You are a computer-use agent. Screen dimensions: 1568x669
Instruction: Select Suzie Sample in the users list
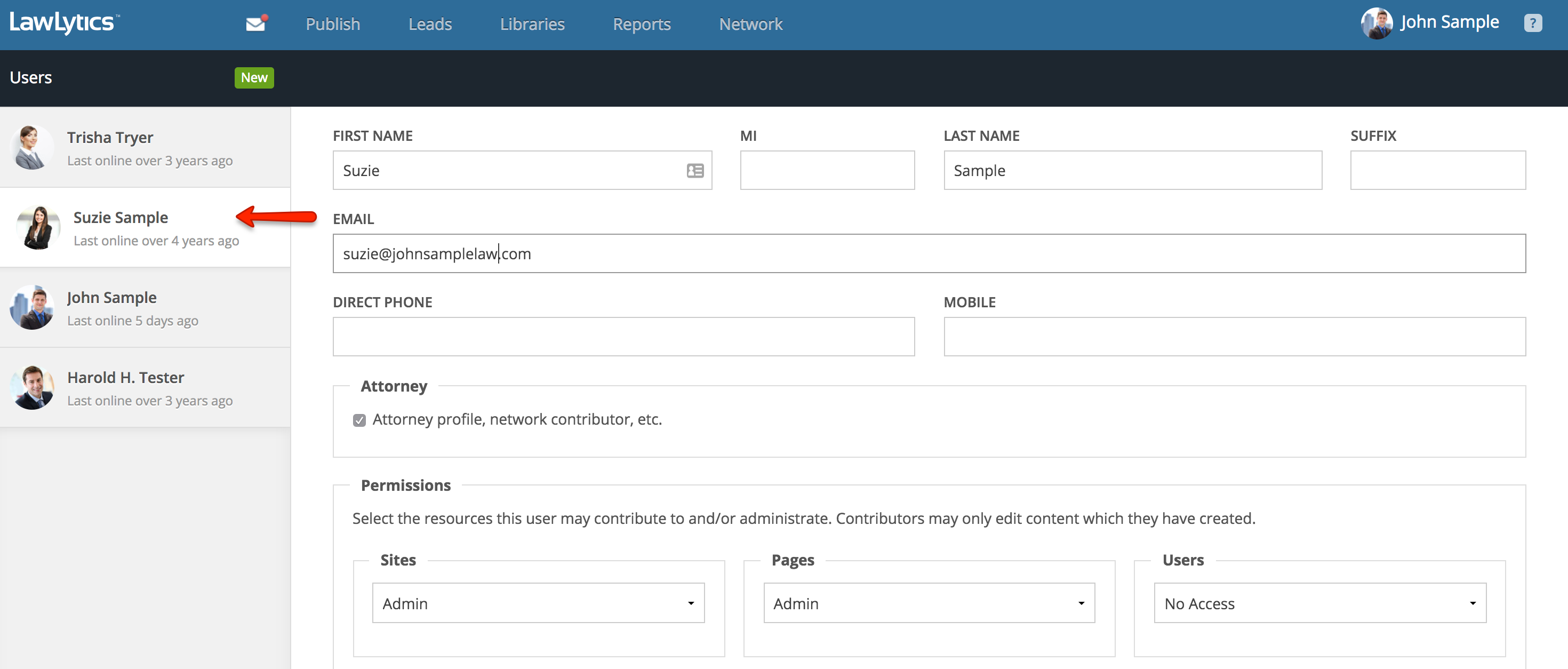pyautogui.click(x=145, y=227)
